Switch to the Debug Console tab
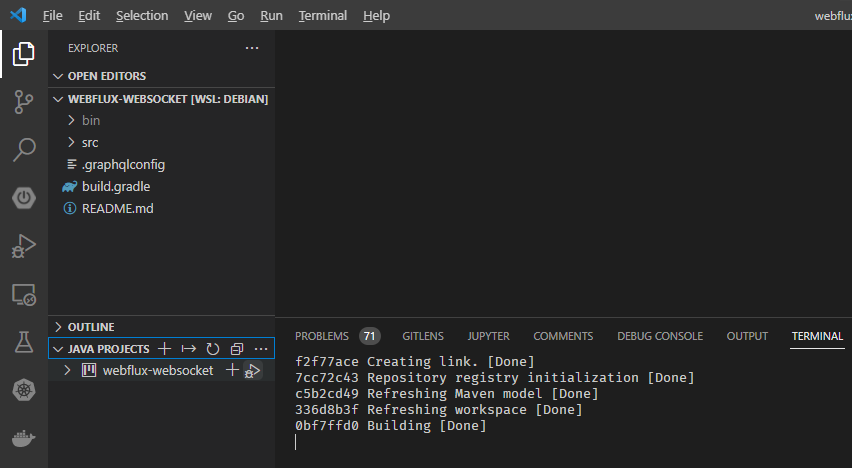Viewport: 852px width, 468px height. click(x=660, y=336)
